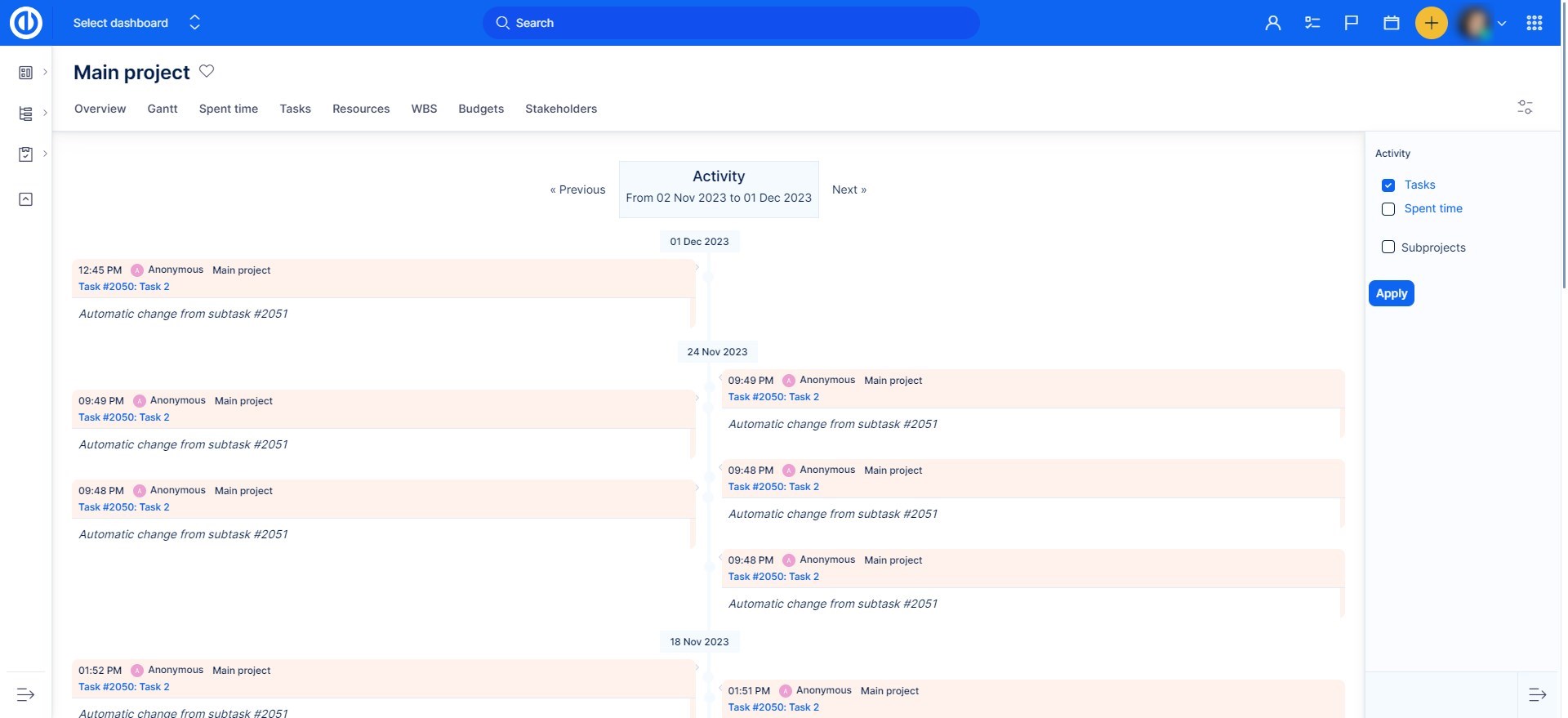The image size is (1568, 718).
Task: Favorite Main project with heart icon
Action: (207, 71)
